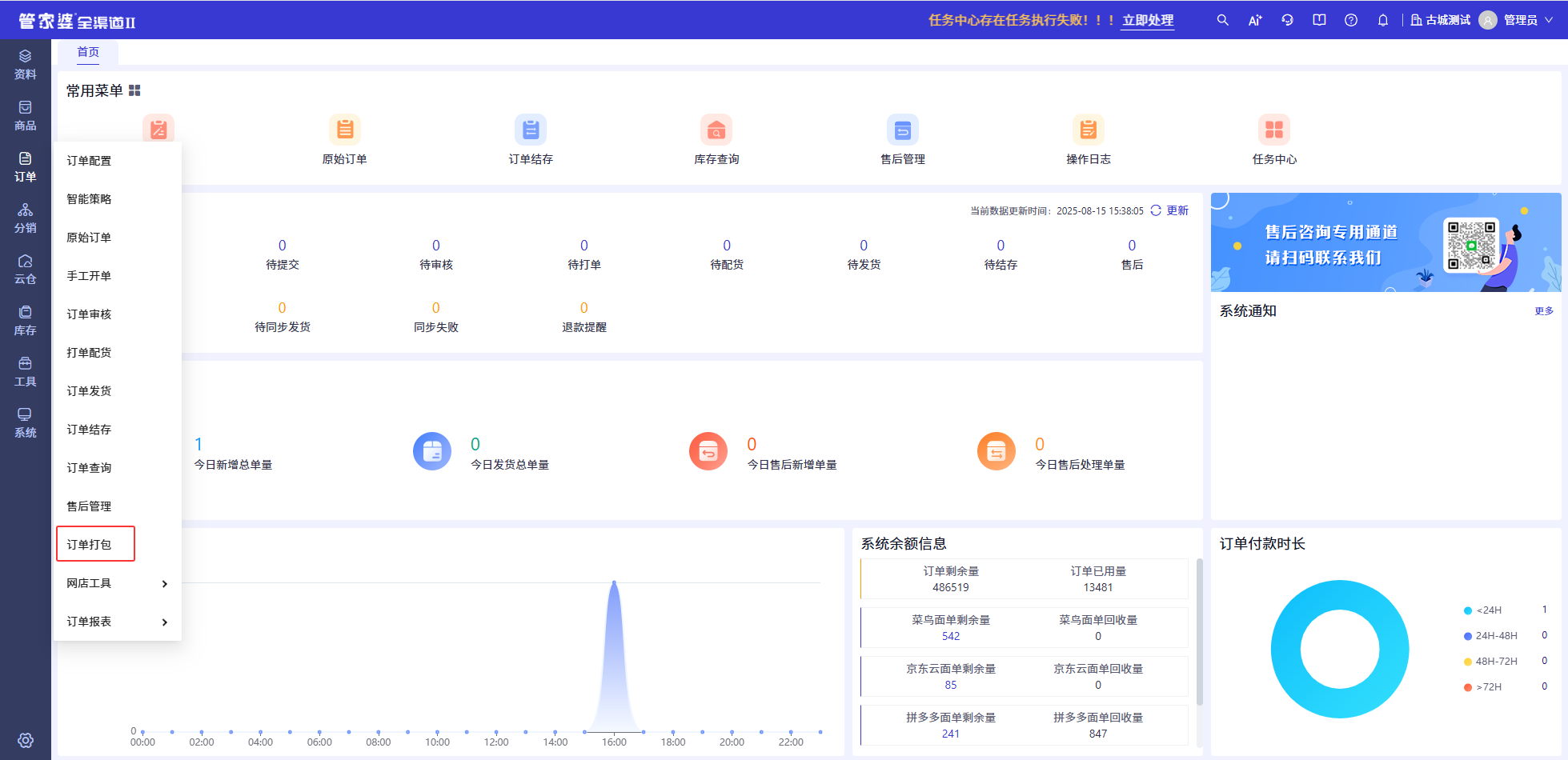Screen dimensions: 1568x760
Task: Click the 今日发货总单量 blue icon
Action: (432, 451)
